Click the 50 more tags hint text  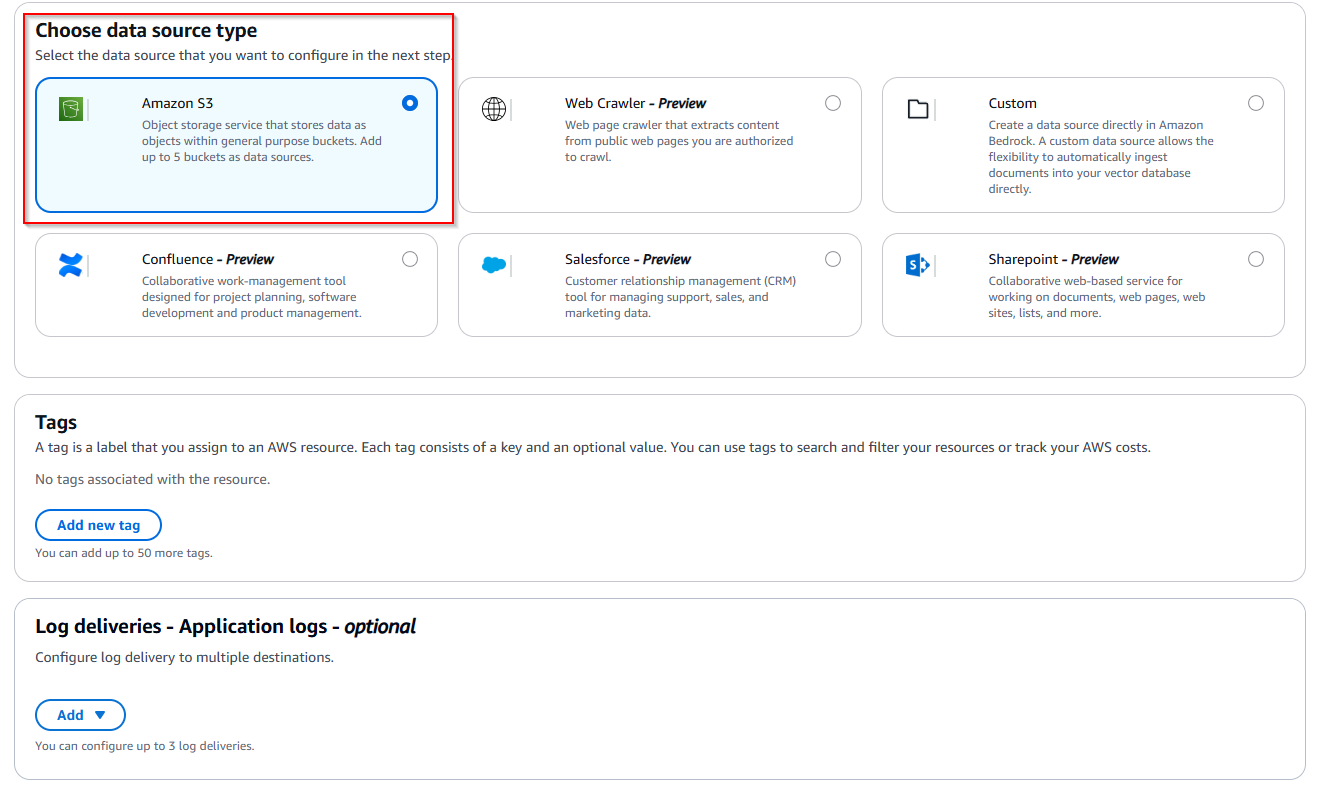click(124, 553)
